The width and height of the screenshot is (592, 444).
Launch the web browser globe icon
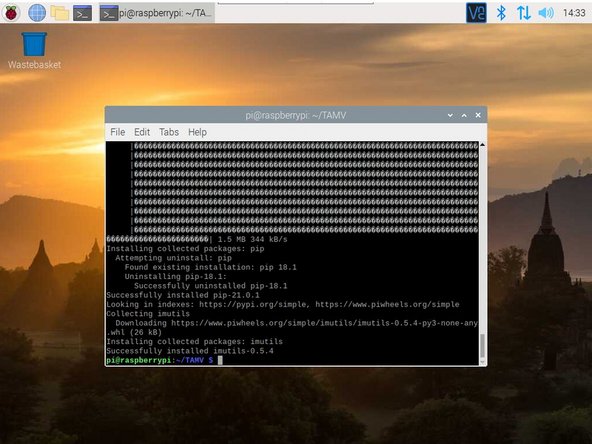pyautogui.click(x=37, y=13)
